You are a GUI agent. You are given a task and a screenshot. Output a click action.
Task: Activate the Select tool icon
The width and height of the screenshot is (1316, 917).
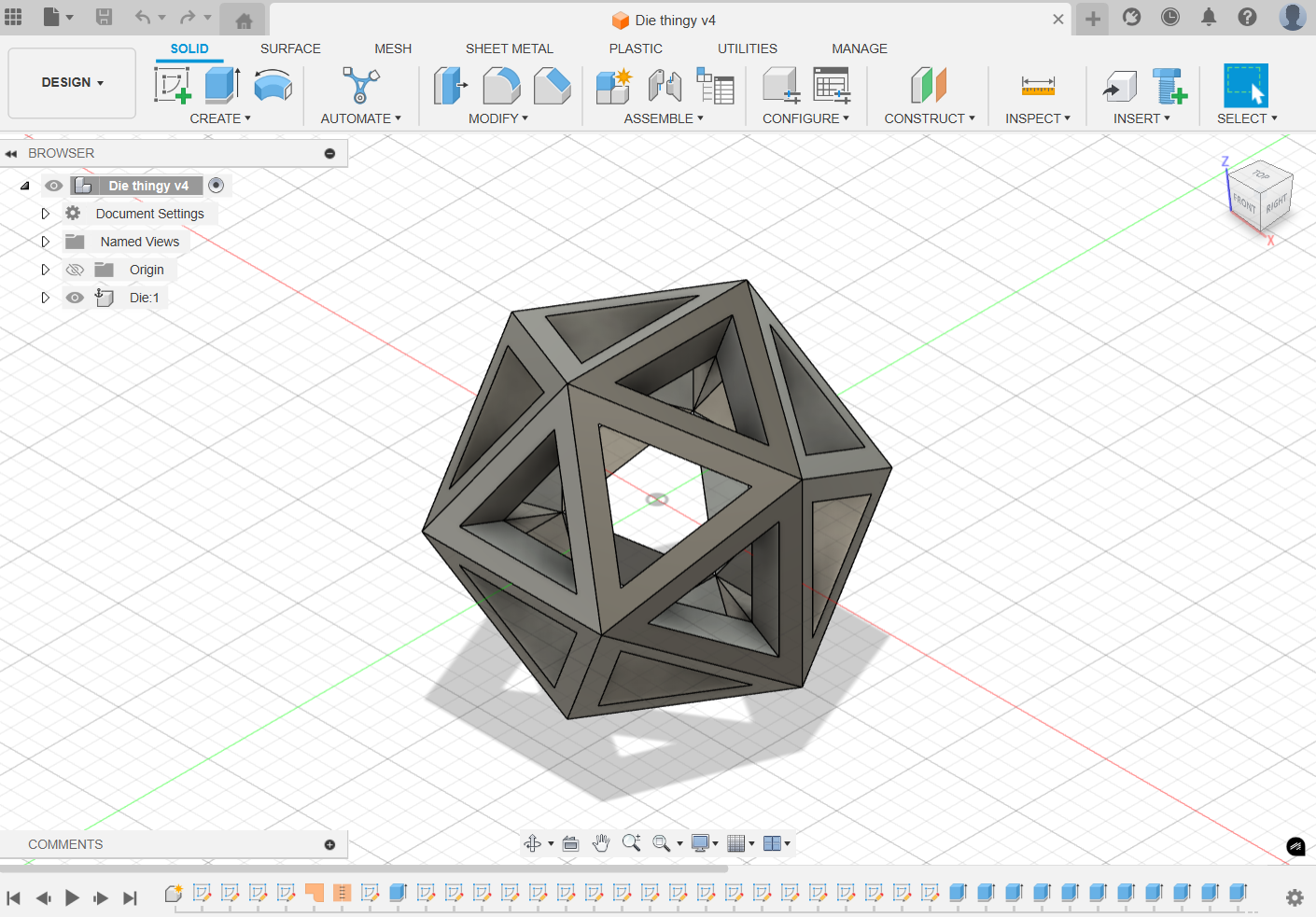click(x=1246, y=86)
